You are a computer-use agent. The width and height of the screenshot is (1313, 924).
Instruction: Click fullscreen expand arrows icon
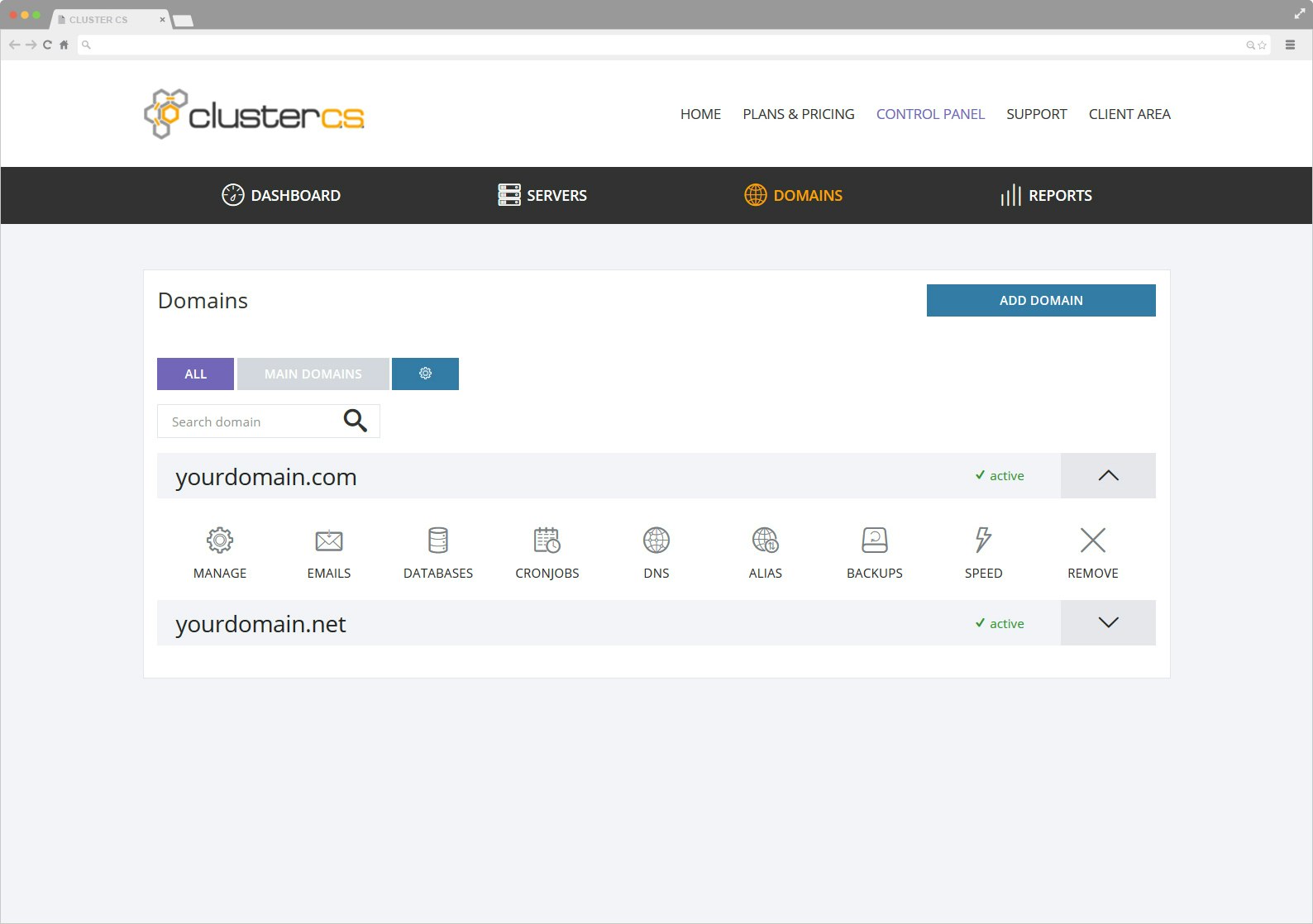tap(1299, 13)
